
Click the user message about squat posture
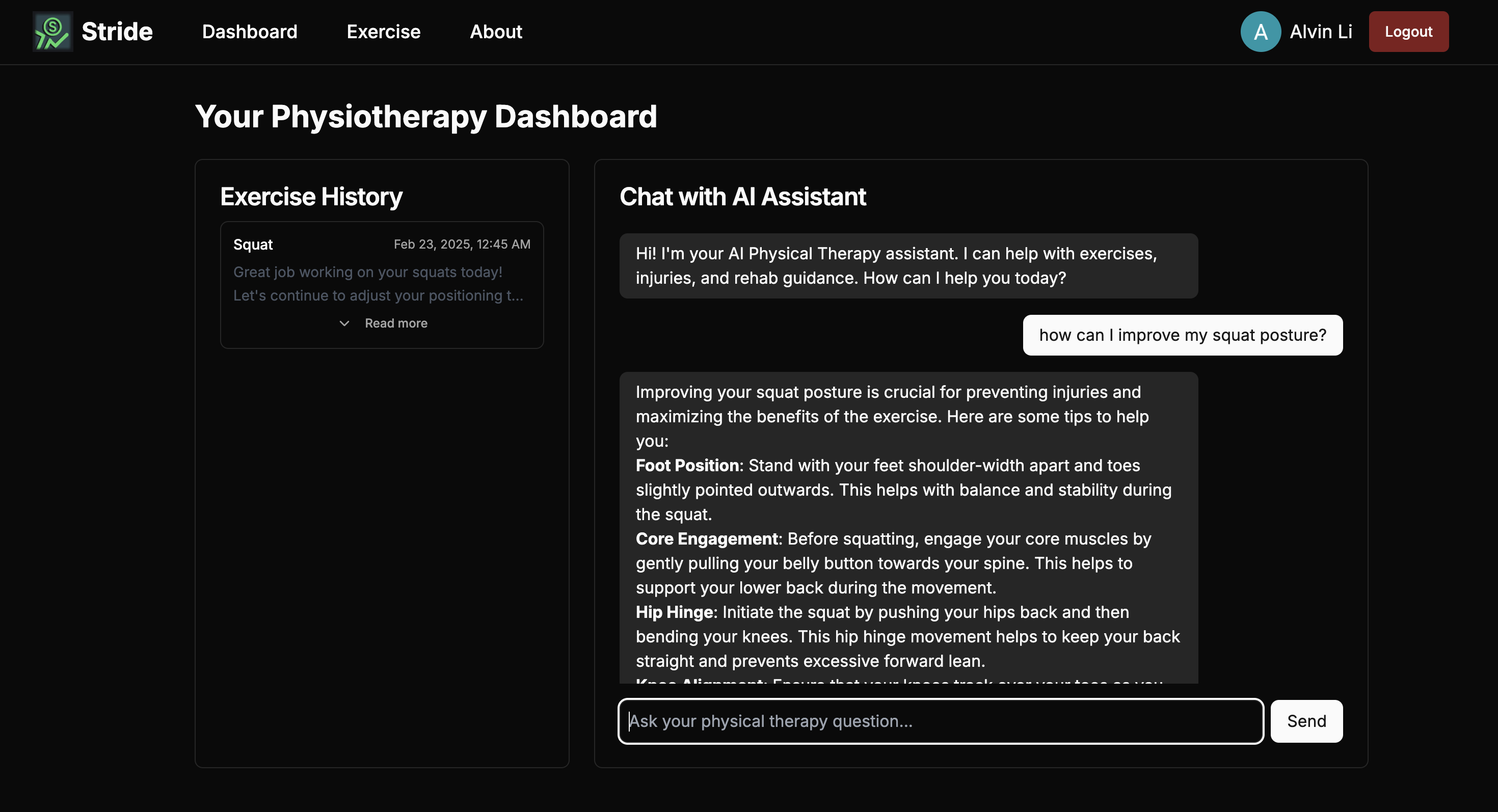click(x=1182, y=335)
